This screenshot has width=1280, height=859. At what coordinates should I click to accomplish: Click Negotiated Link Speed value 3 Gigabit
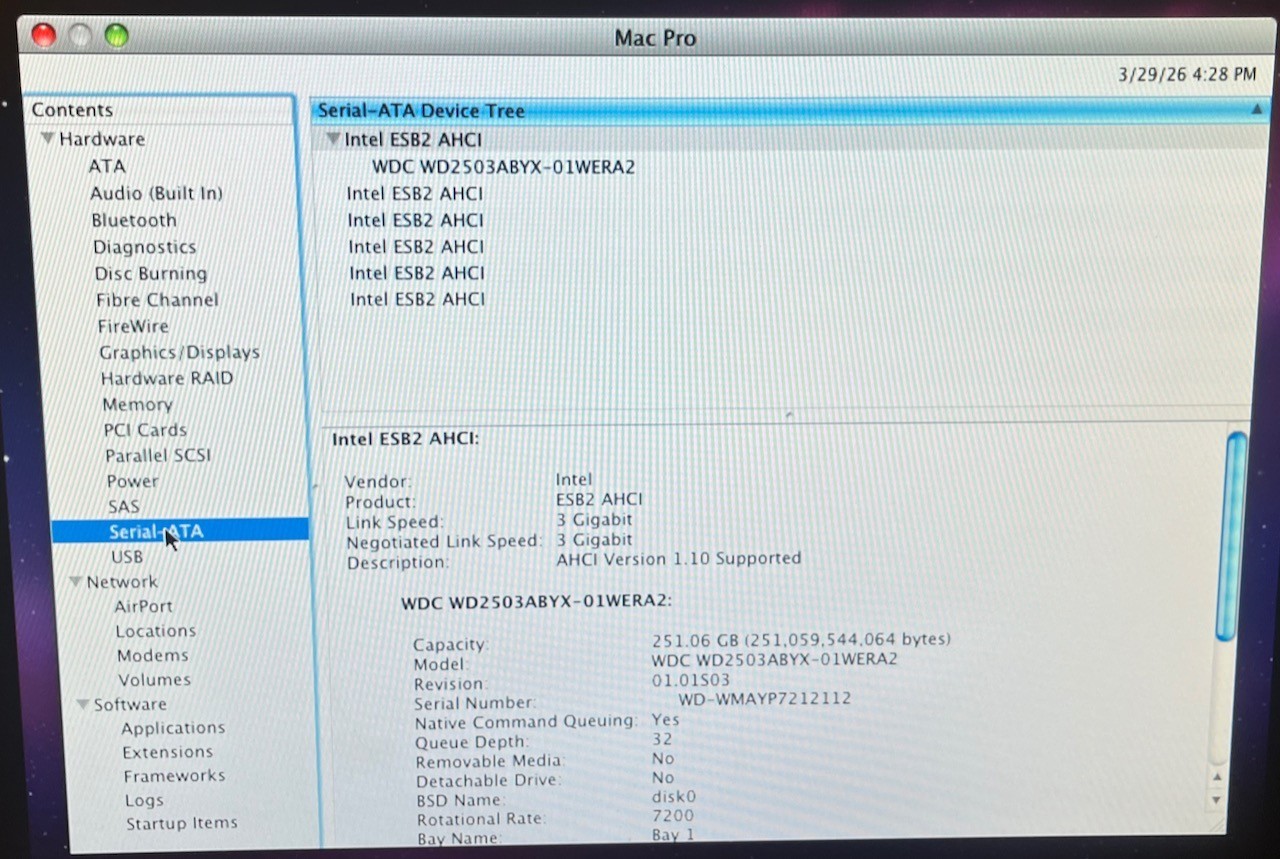[594, 539]
